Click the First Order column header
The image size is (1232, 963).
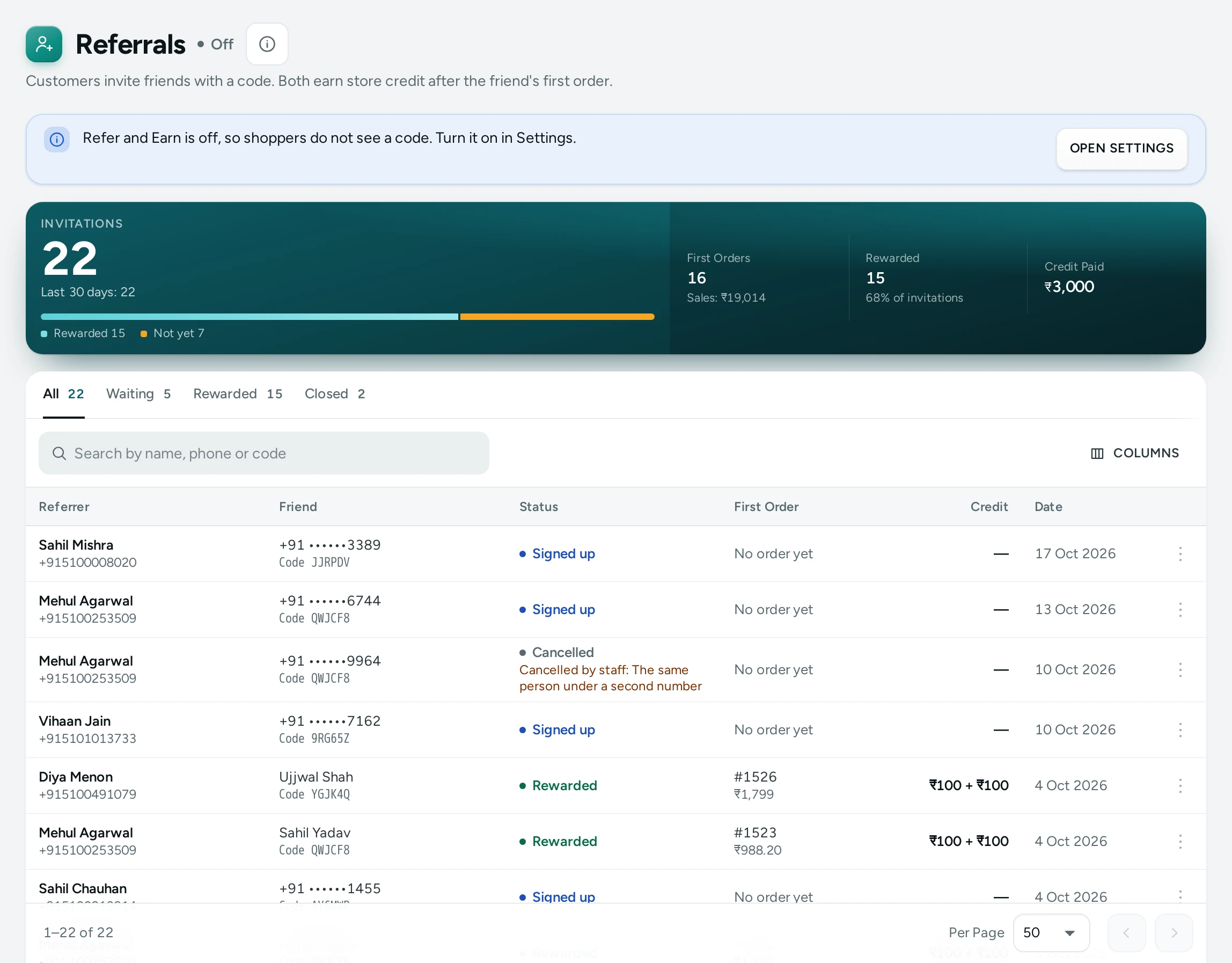[766, 507]
